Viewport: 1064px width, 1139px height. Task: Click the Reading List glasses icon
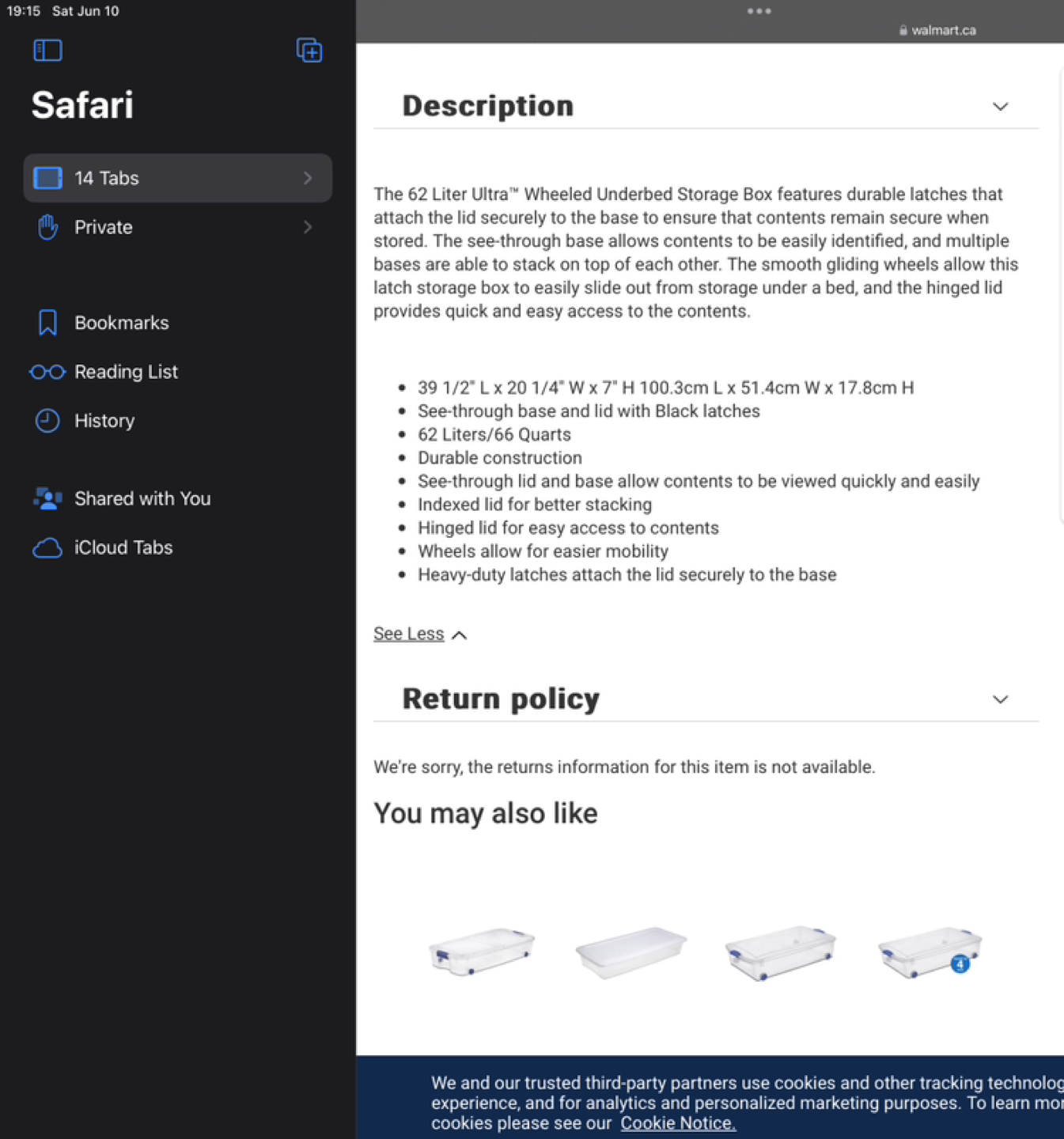47,372
